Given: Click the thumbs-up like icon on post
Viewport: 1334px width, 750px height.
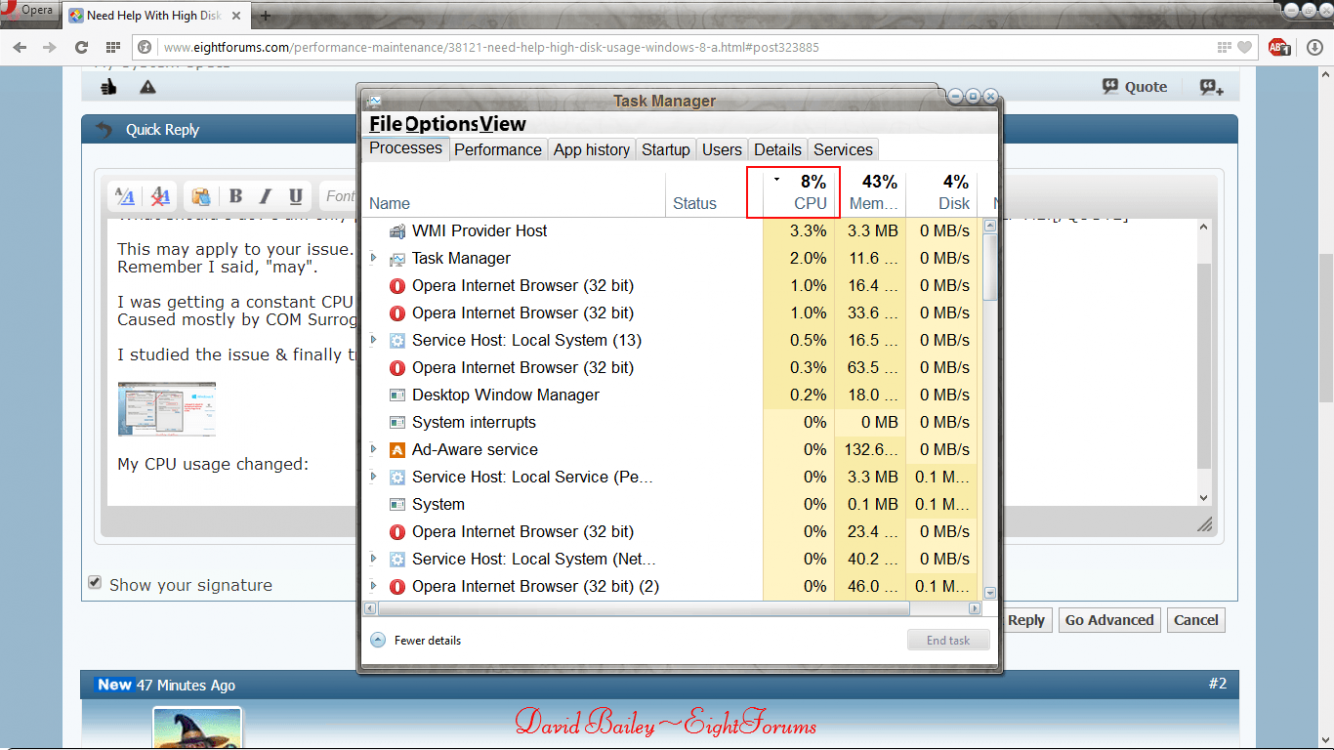Looking at the screenshot, I should pos(109,88).
